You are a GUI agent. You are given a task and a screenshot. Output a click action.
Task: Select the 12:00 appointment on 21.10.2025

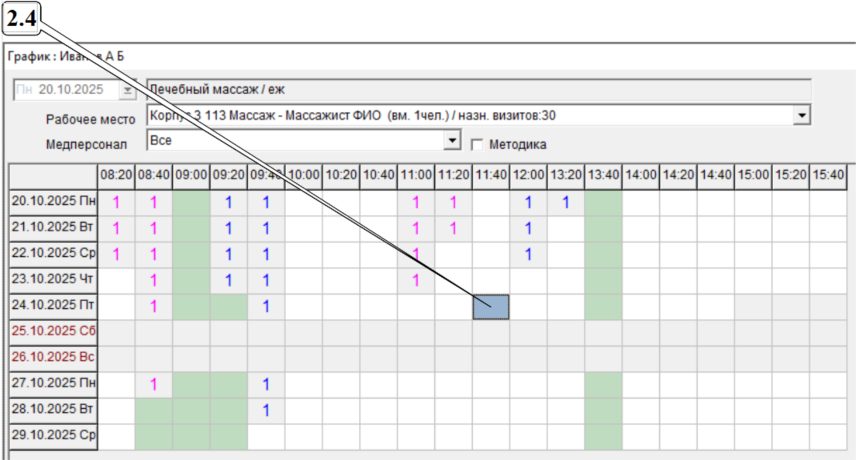click(528, 229)
